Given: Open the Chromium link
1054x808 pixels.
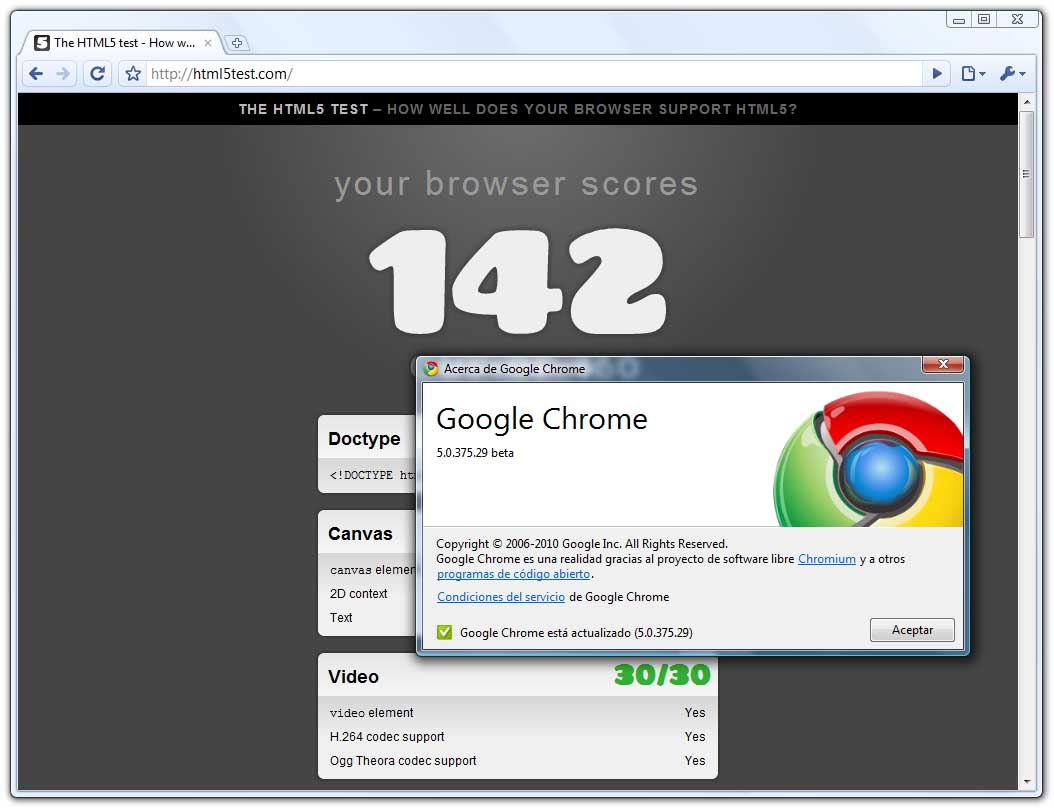Looking at the screenshot, I should tap(826, 559).
